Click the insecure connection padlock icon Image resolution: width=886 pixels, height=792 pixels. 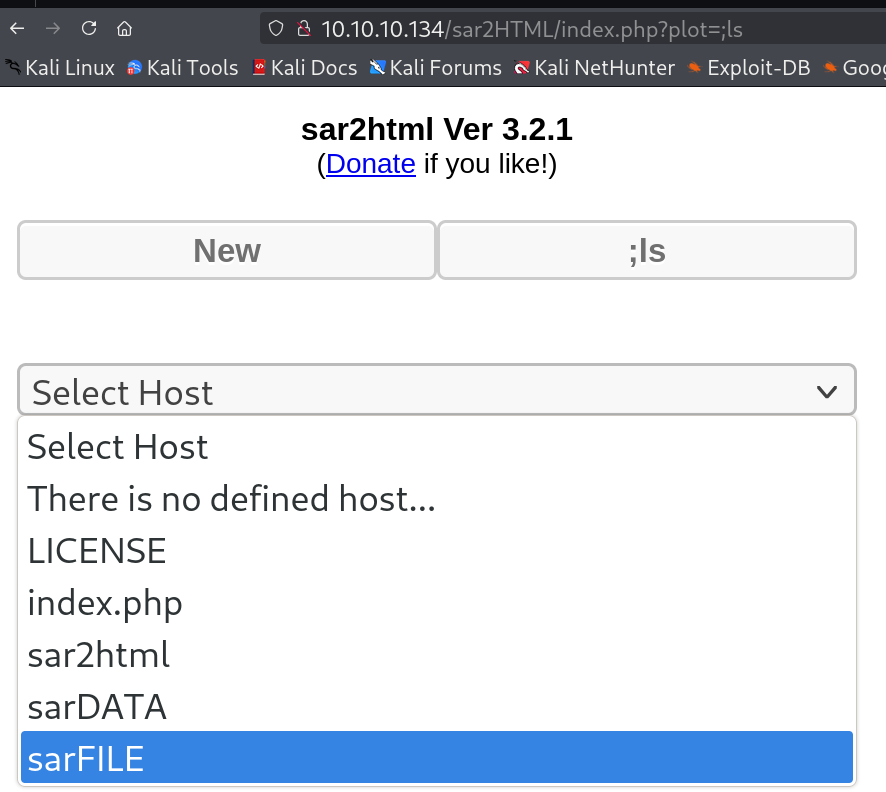click(304, 28)
